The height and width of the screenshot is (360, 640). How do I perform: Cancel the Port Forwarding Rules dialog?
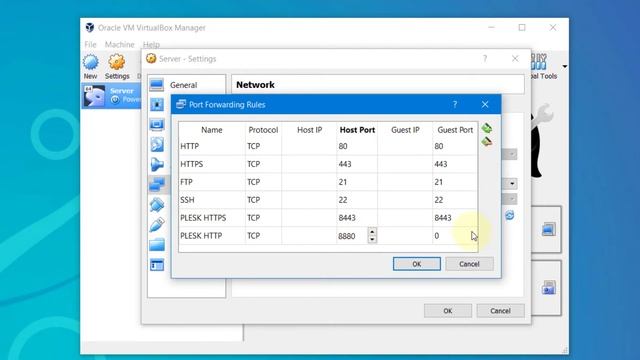pos(469,264)
